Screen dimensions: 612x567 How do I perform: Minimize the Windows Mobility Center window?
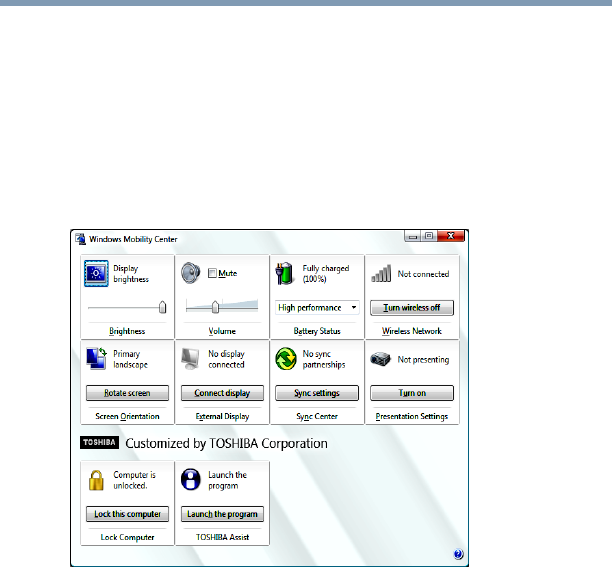413,236
